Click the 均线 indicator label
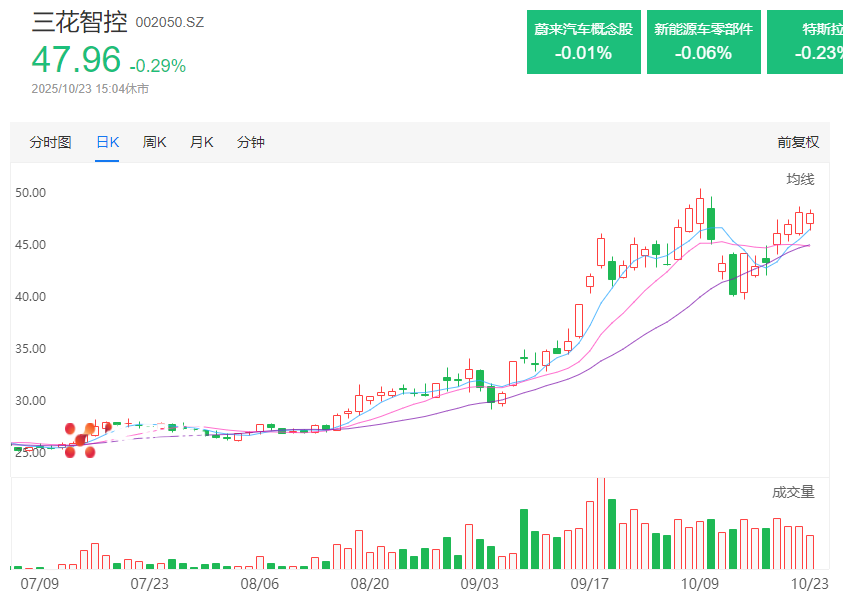Viewport: 843px width, 598px height. pos(800,179)
